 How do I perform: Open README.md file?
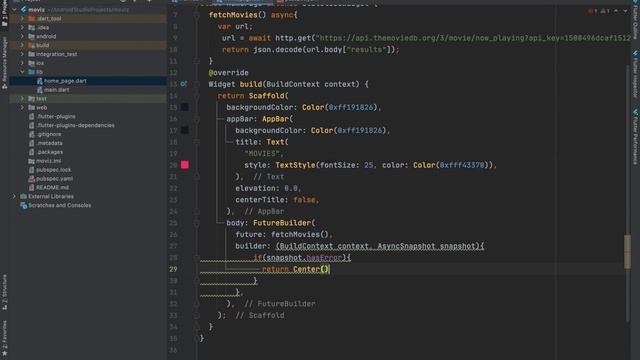pos(52,188)
